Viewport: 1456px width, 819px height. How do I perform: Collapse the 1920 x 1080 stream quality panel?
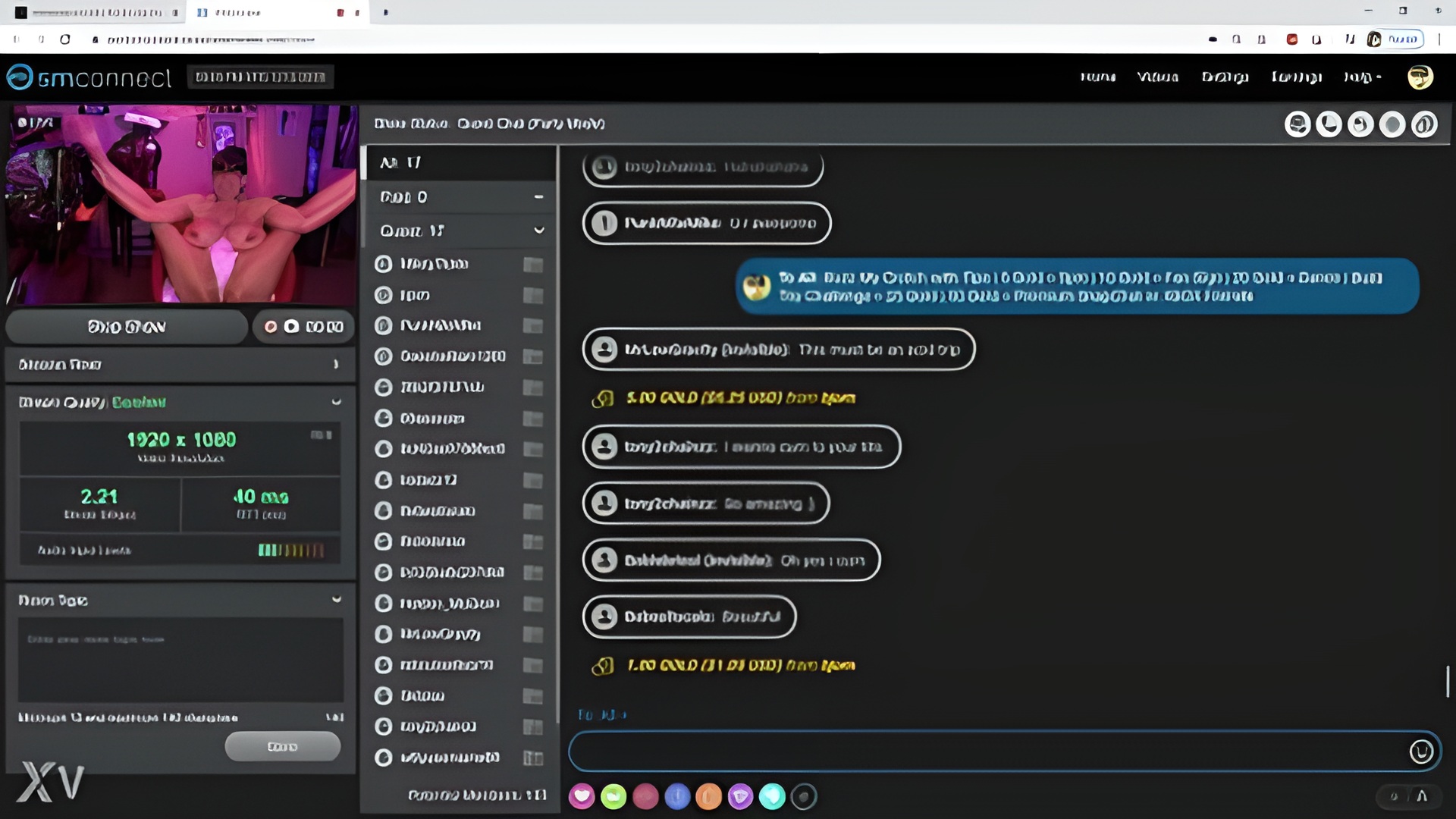pos(336,402)
